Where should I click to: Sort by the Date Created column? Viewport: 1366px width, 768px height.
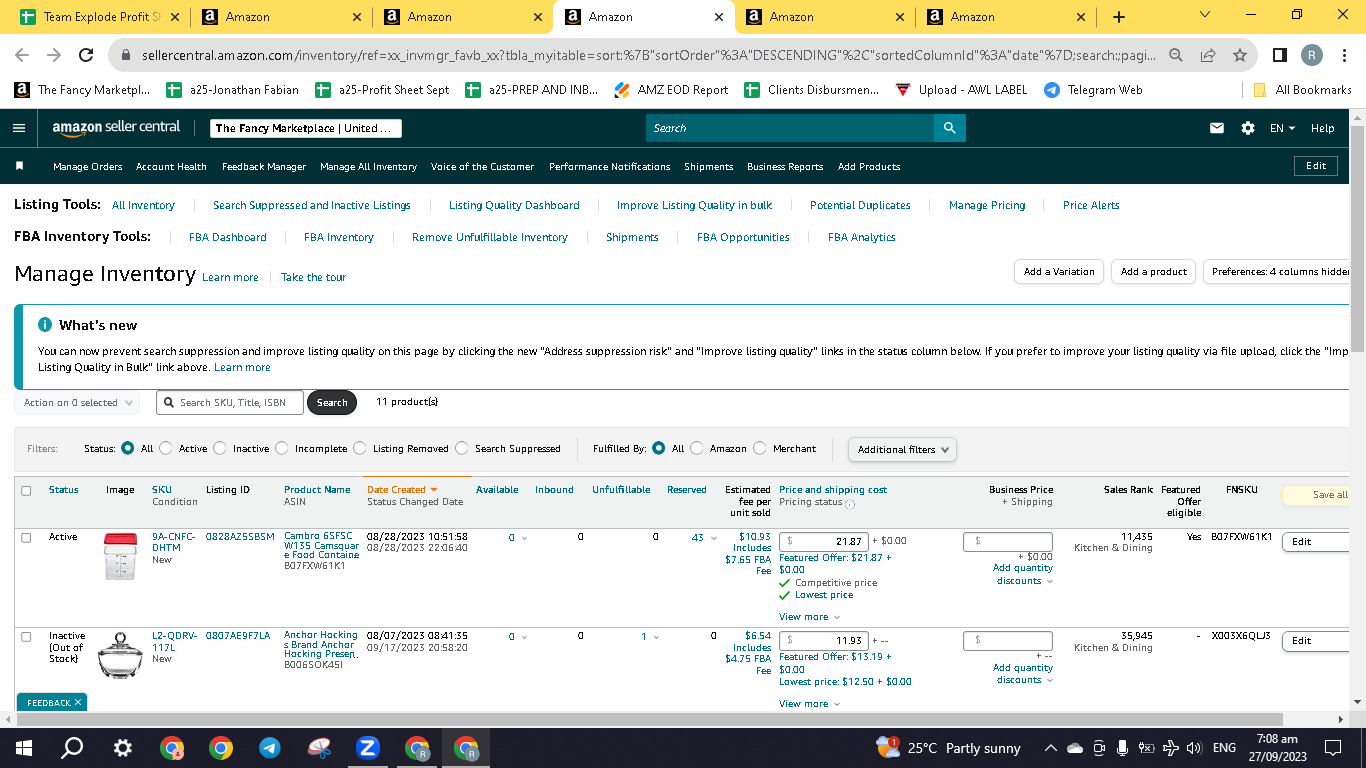[402, 490]
